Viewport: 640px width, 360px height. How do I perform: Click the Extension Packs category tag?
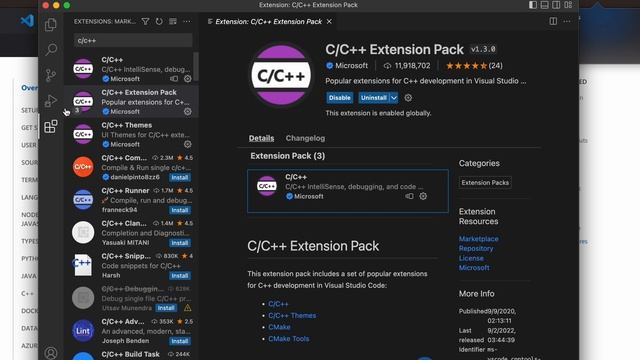pos(485,182)
